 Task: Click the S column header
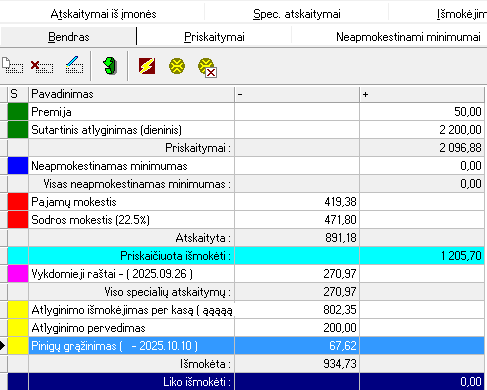pos(18,94)
